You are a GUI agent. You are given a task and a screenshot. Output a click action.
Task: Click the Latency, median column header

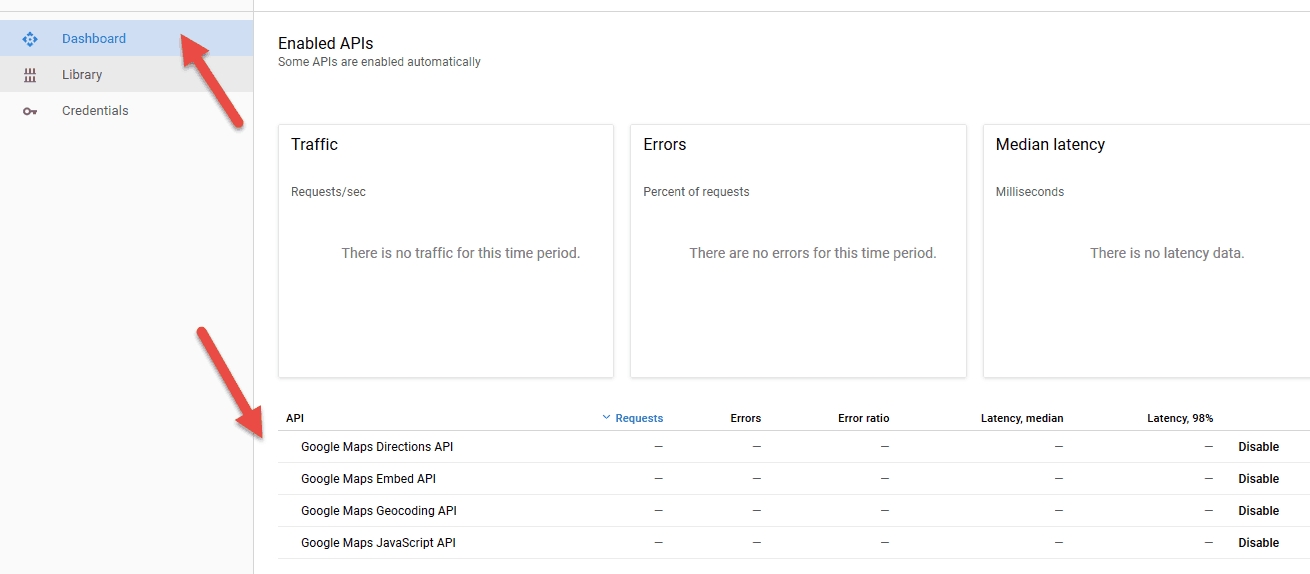tap(1022, 418)
